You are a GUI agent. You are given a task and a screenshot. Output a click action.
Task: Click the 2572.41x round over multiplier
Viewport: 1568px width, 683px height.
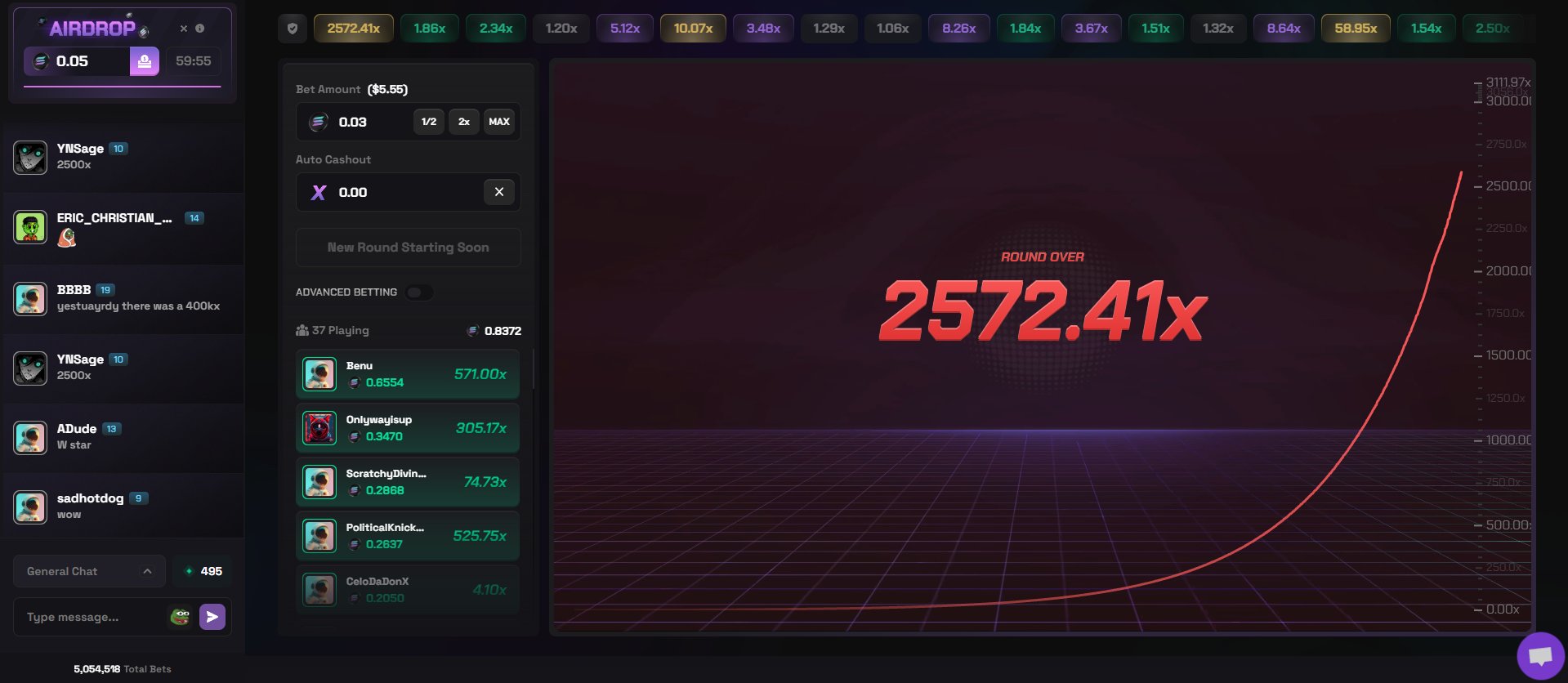coord(1043,311)
